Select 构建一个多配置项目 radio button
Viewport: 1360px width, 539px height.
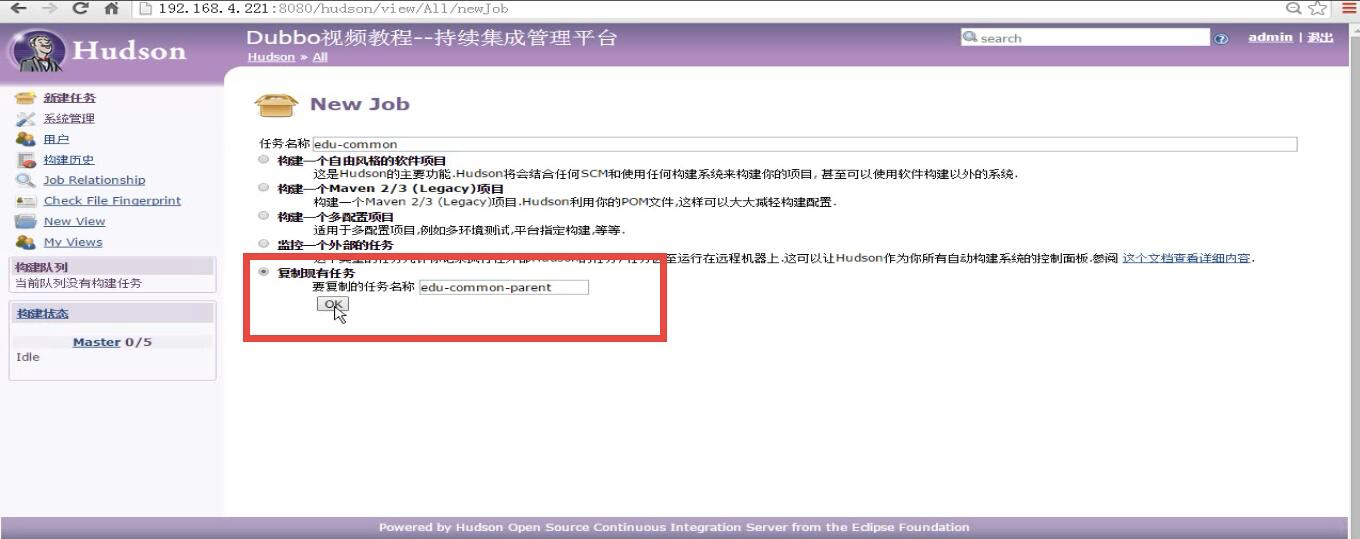click(x=264, y=215)
